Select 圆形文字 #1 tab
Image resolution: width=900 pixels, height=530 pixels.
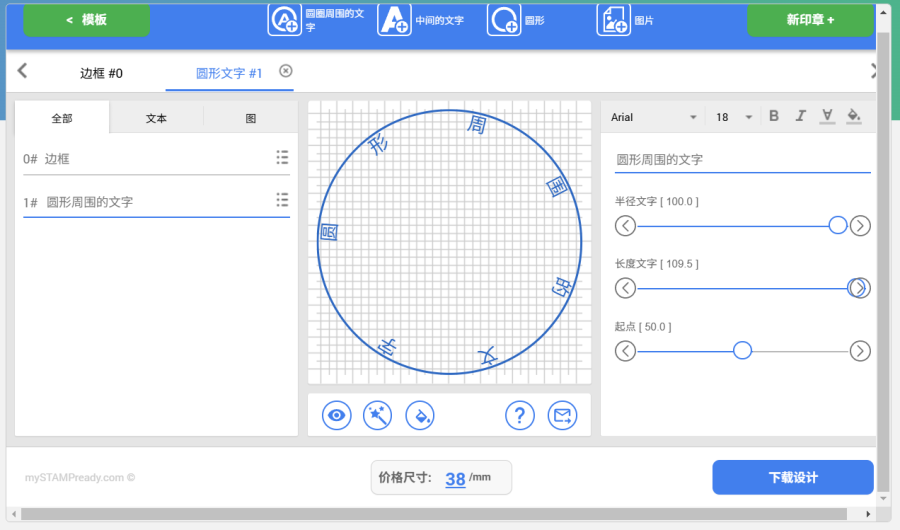coord(228,73)
